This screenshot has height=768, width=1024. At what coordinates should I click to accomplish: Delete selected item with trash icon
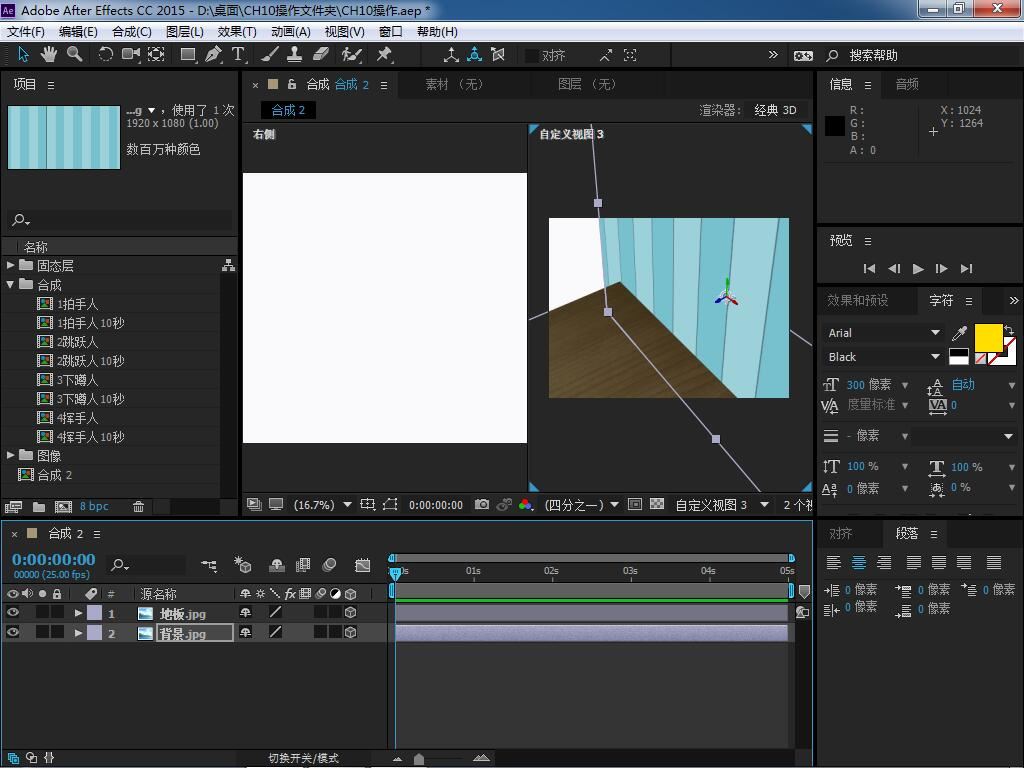coord(139,507)
